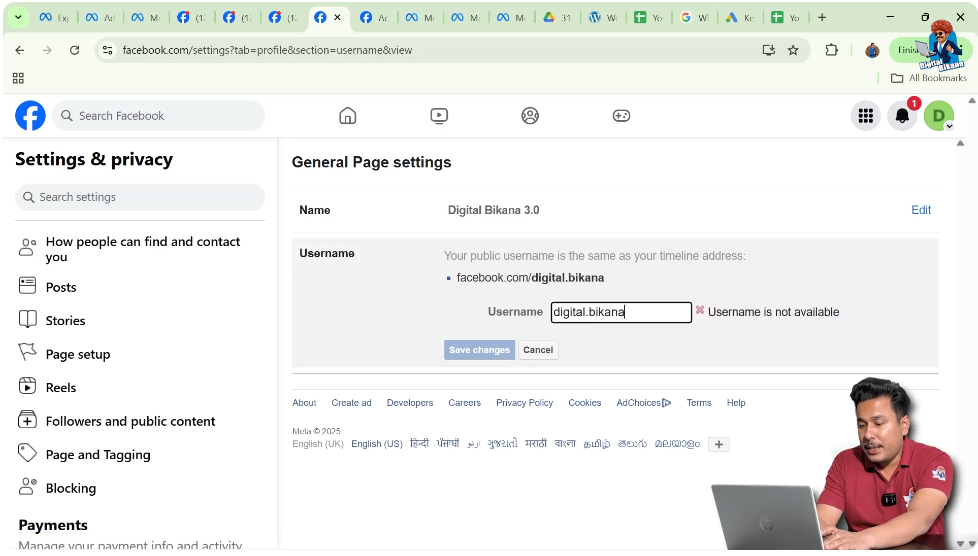Open the Extensions puzzle icon
978x556 pixels.
point(831,50)
